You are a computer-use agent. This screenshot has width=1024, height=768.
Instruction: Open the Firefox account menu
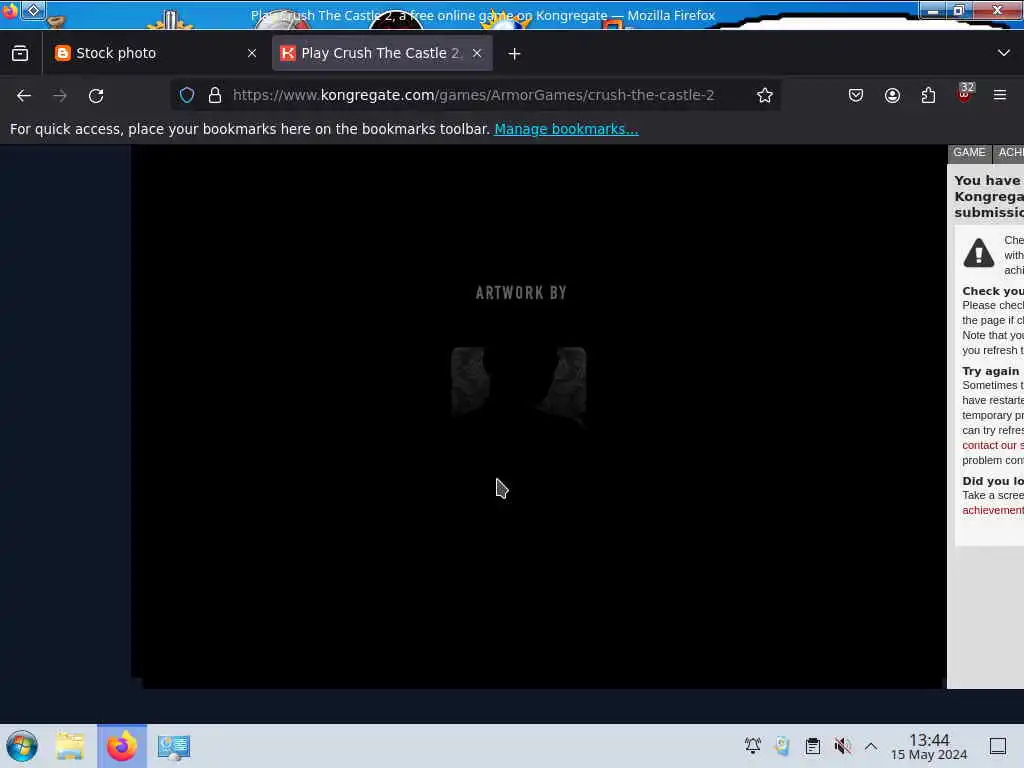tap(893, 95)
